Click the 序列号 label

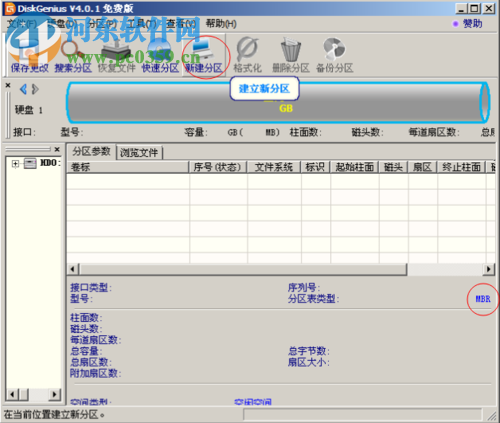pyautogui.click(x=304, y=287)
